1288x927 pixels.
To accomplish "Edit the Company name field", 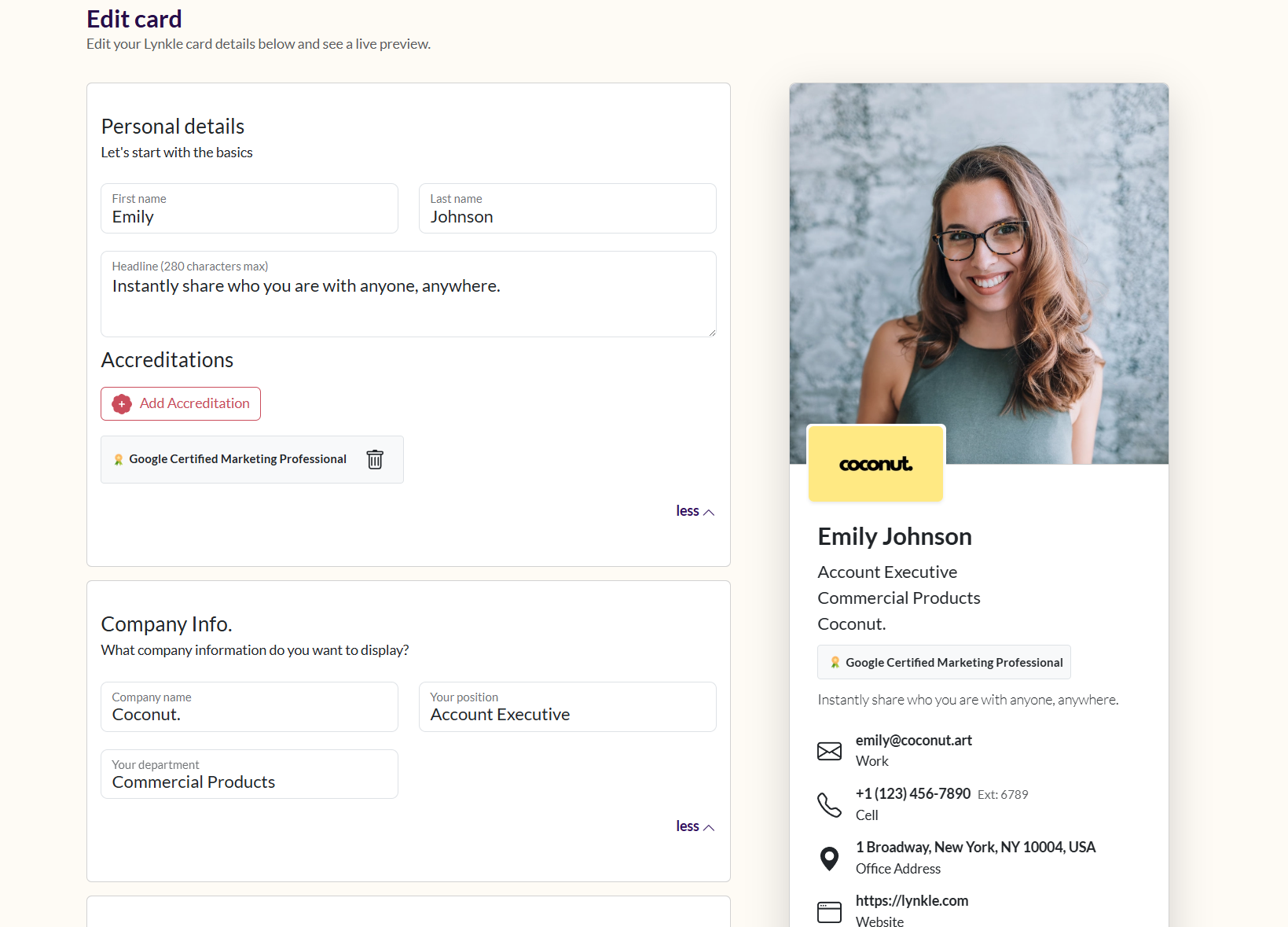I will (249, 707).
